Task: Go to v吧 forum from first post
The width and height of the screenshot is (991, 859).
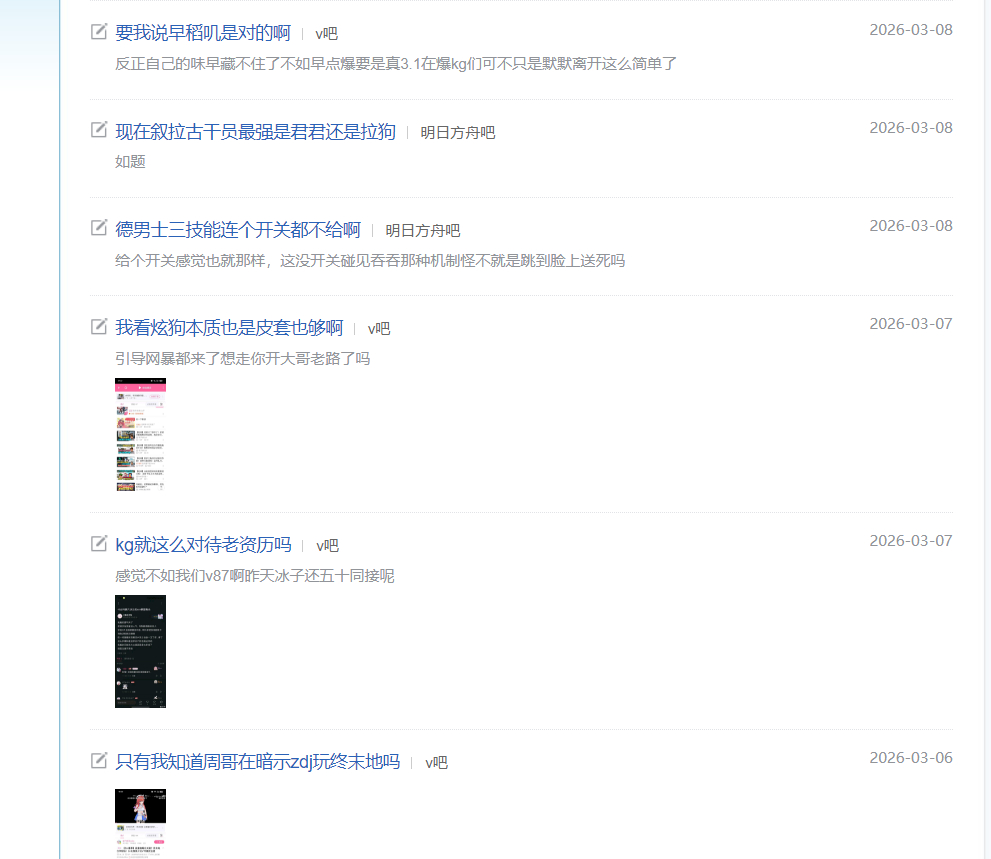Action: 326,34
